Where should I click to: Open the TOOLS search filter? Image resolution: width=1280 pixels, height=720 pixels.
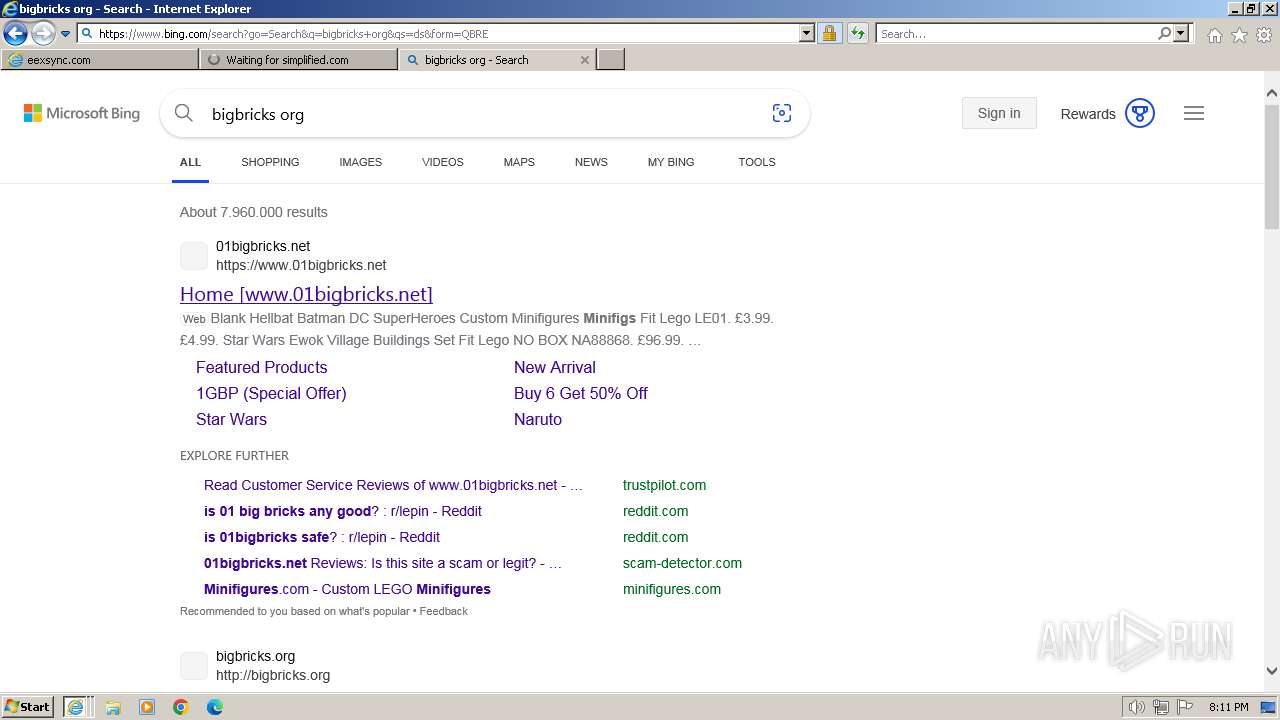coord(757,162)
